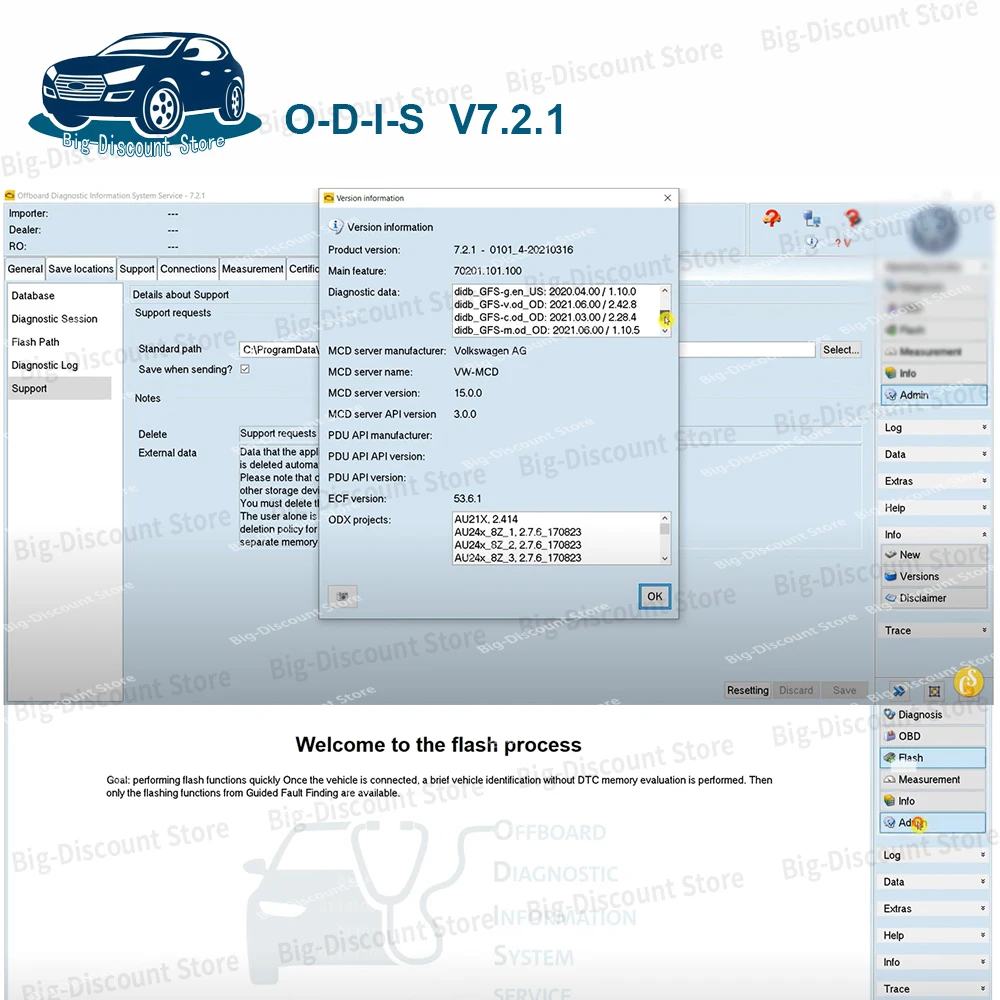Open Disclaimer under Info section
Viewport: 1000px width, 1000px height.
point(934,598)
